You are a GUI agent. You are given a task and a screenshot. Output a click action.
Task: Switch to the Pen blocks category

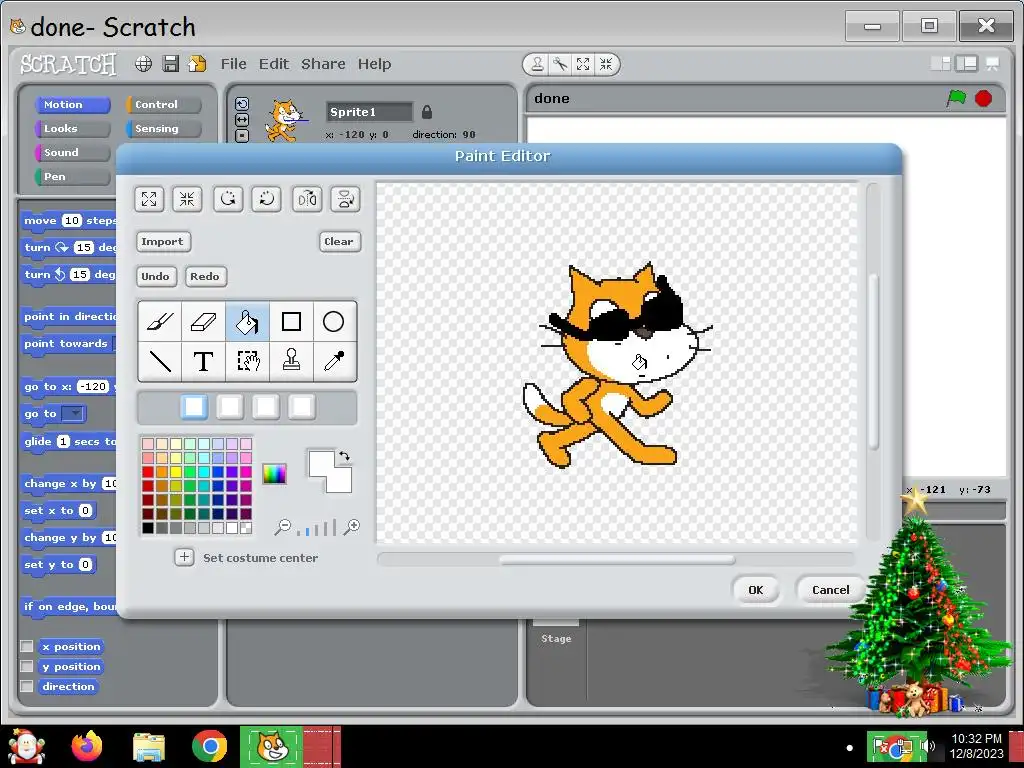tap(72, 176)
